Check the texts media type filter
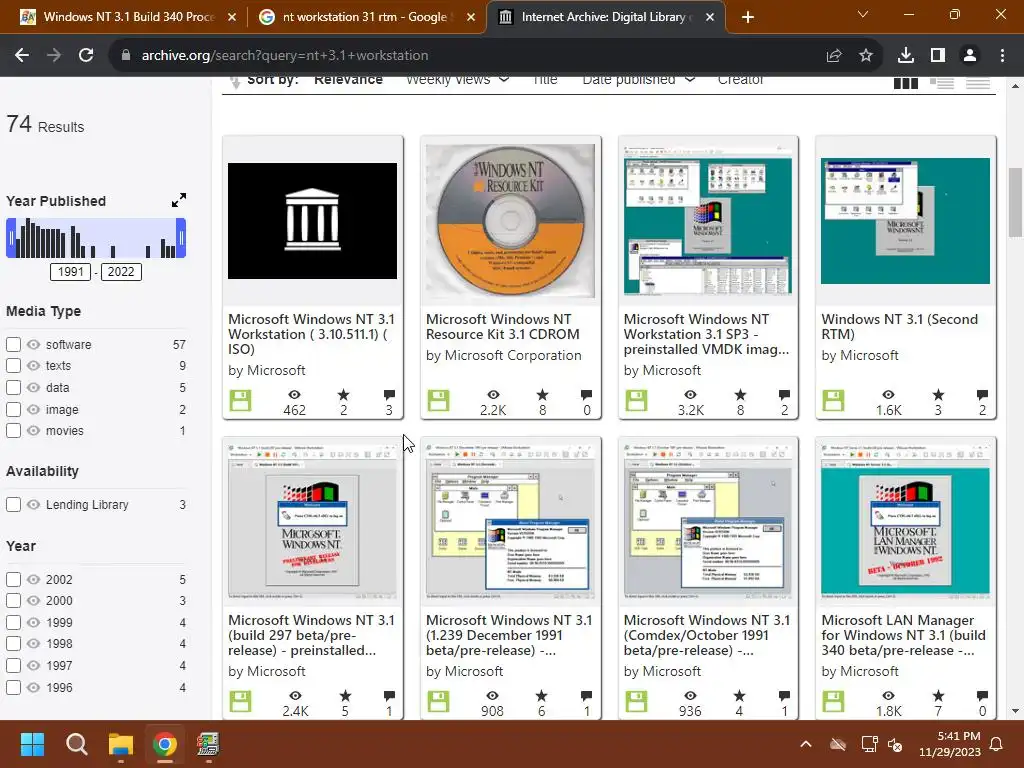Image resolution: width=1024 pixels, height=768 pixels. pos(13,366)
